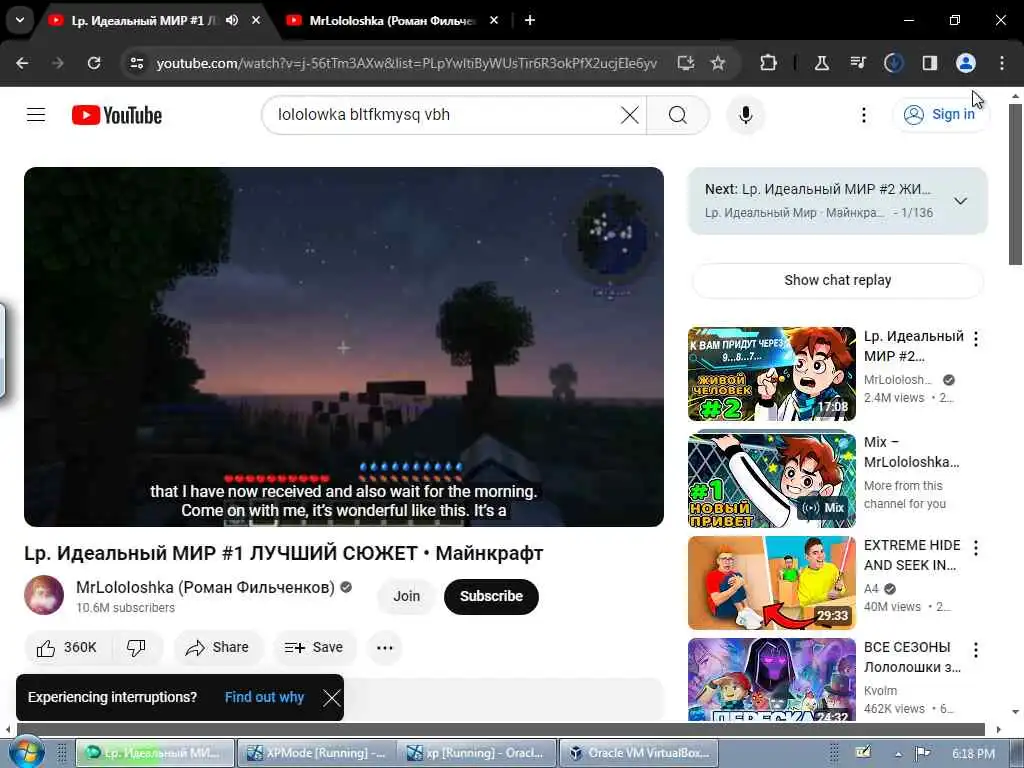
Task: Open YouTube settings three-dot menu
Action: tap(863, 115)
